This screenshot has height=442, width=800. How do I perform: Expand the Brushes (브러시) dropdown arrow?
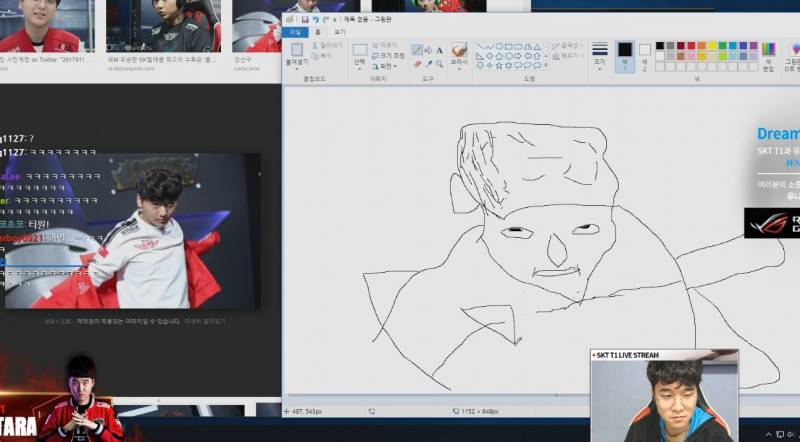[x=459, y=68]
